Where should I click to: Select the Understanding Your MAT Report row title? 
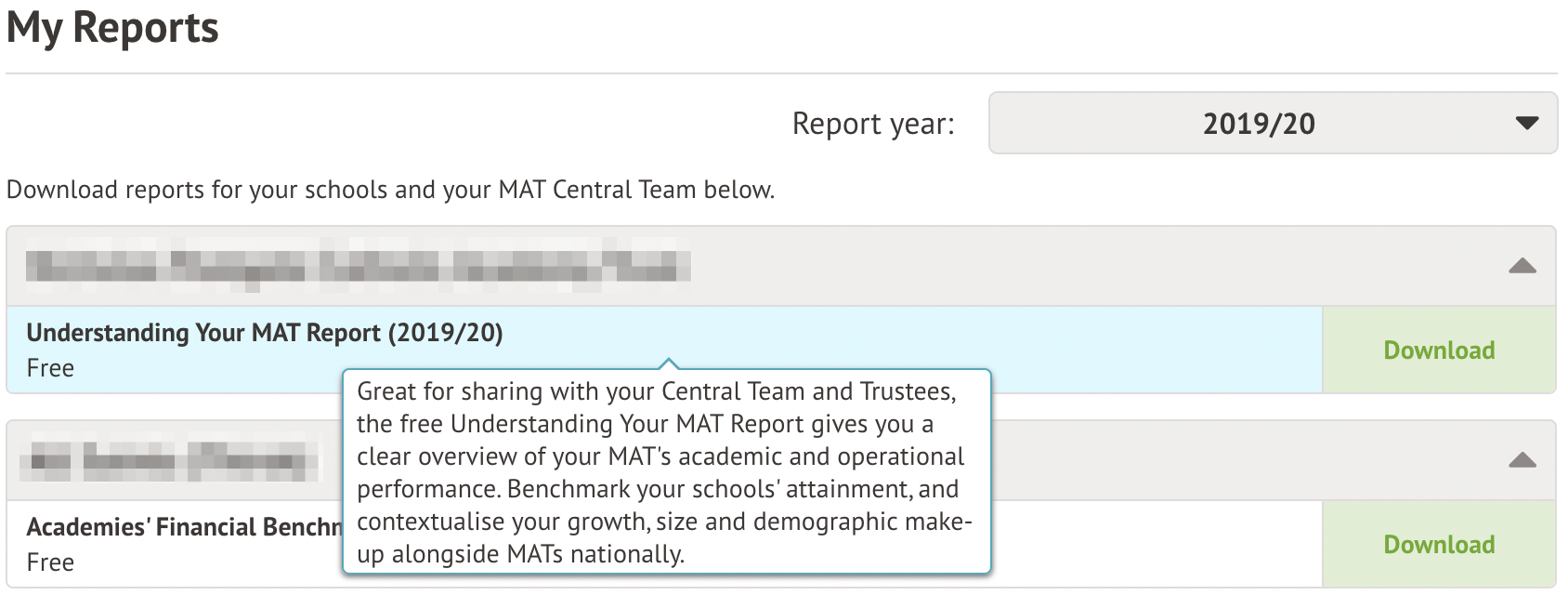click(x=265, y=333)
